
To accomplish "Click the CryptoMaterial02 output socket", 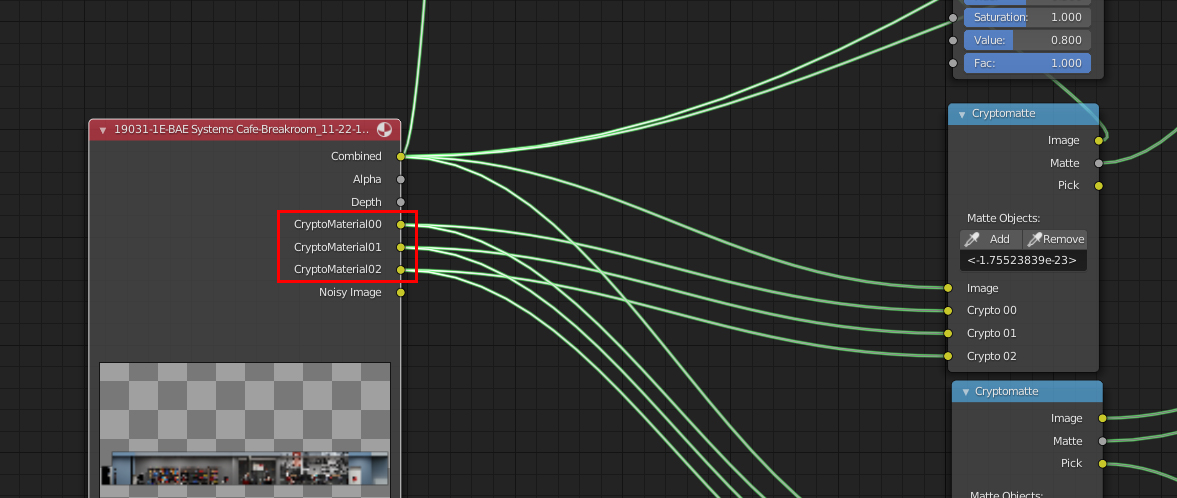I will [401, 270].
